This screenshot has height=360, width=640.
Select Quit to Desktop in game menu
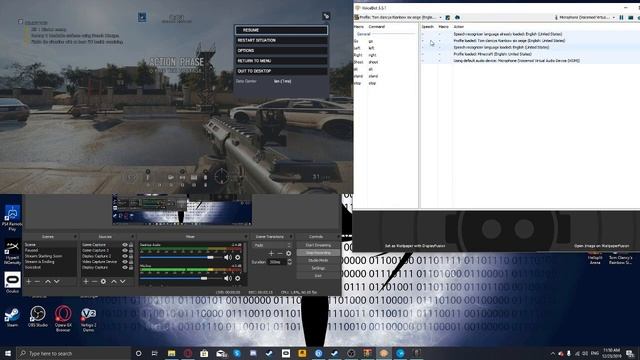(x=281, y=71)
